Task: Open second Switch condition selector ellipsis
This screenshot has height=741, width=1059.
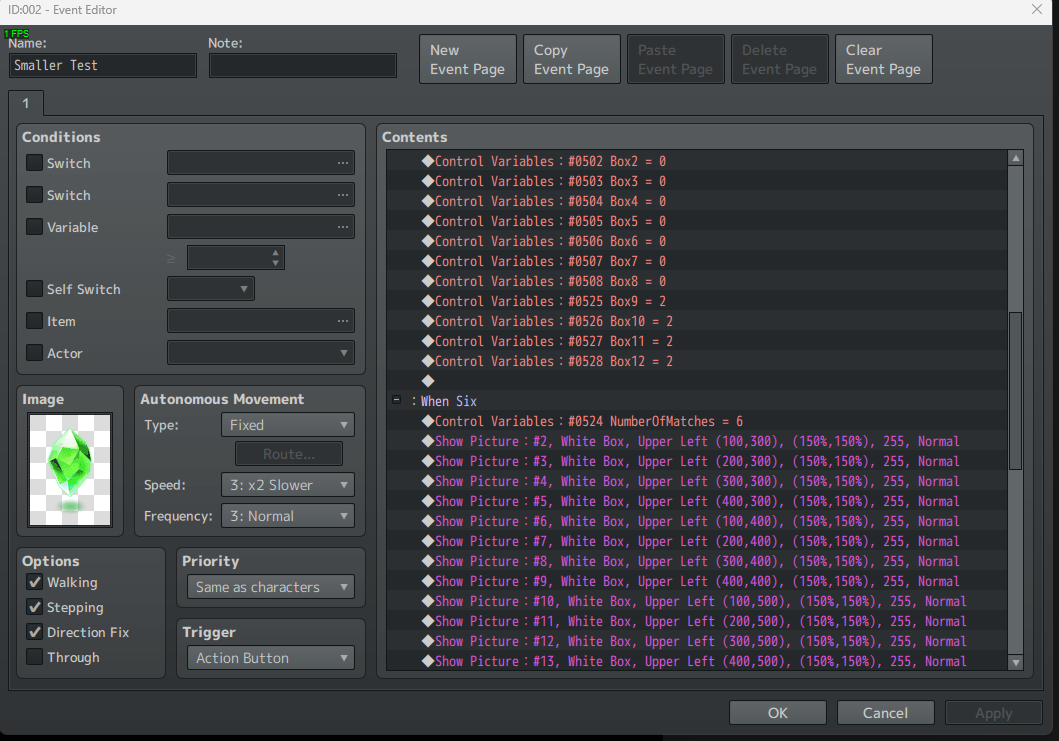Action: [343, 195]
